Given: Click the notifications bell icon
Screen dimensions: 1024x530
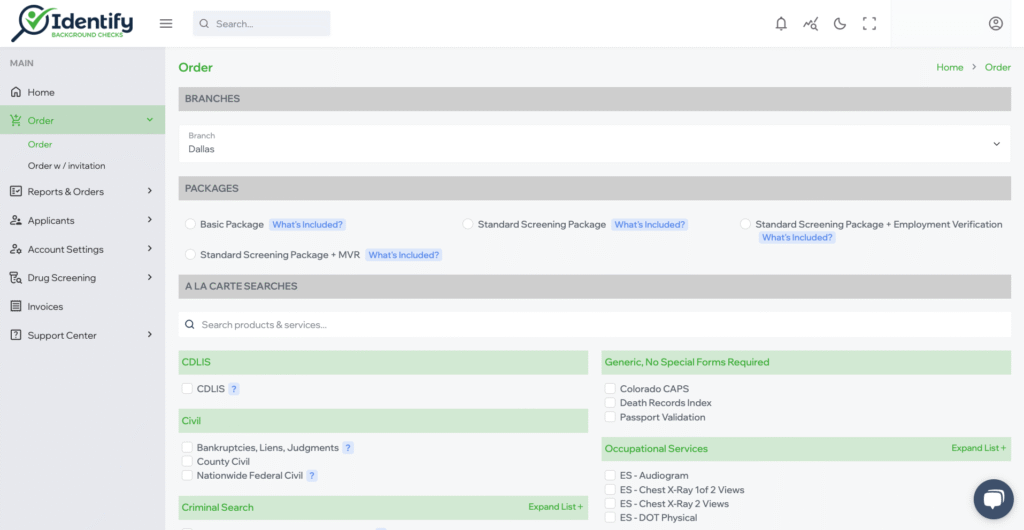Looking at the screenshot, I should (x=781, y=24).
